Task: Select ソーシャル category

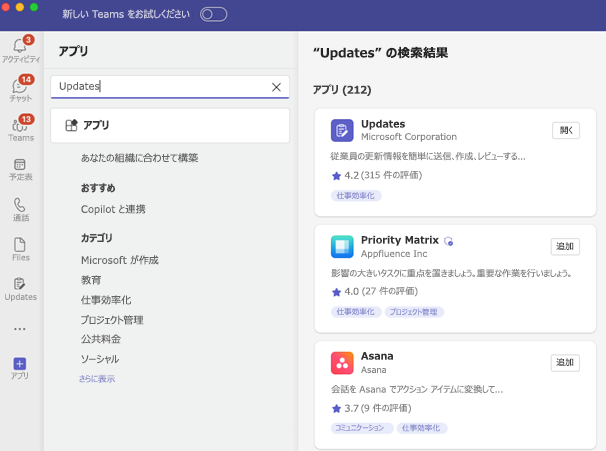Action: [100, 359]
